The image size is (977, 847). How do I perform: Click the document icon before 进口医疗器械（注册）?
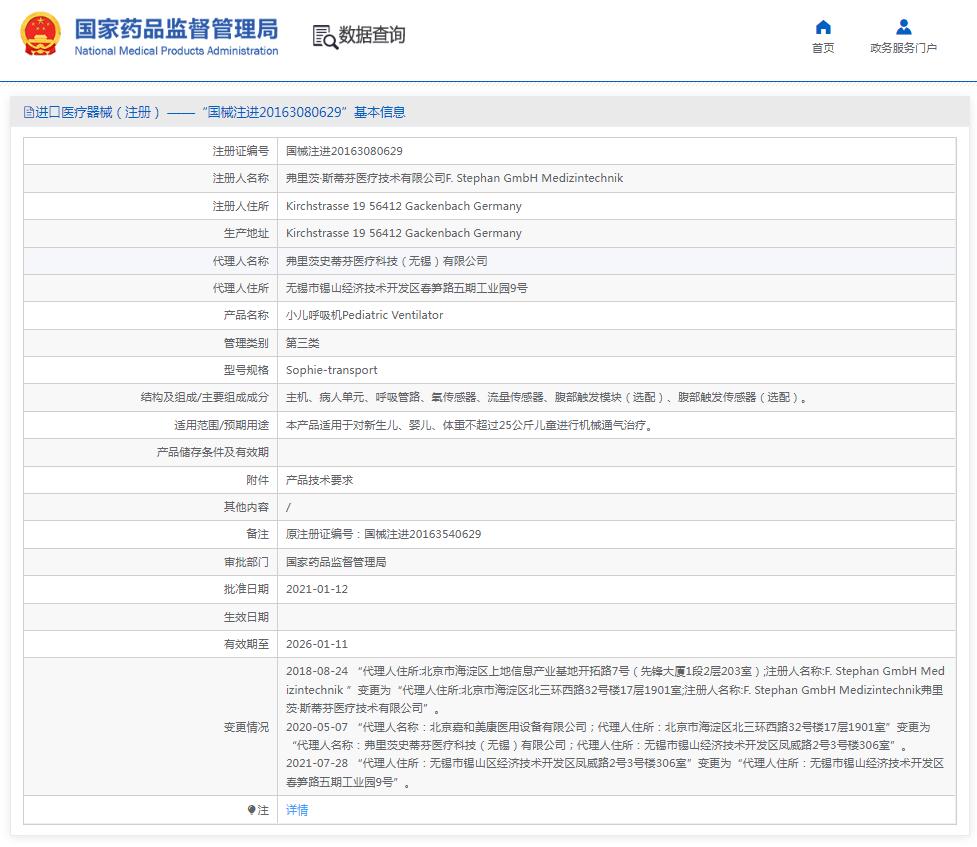(28, 112)
